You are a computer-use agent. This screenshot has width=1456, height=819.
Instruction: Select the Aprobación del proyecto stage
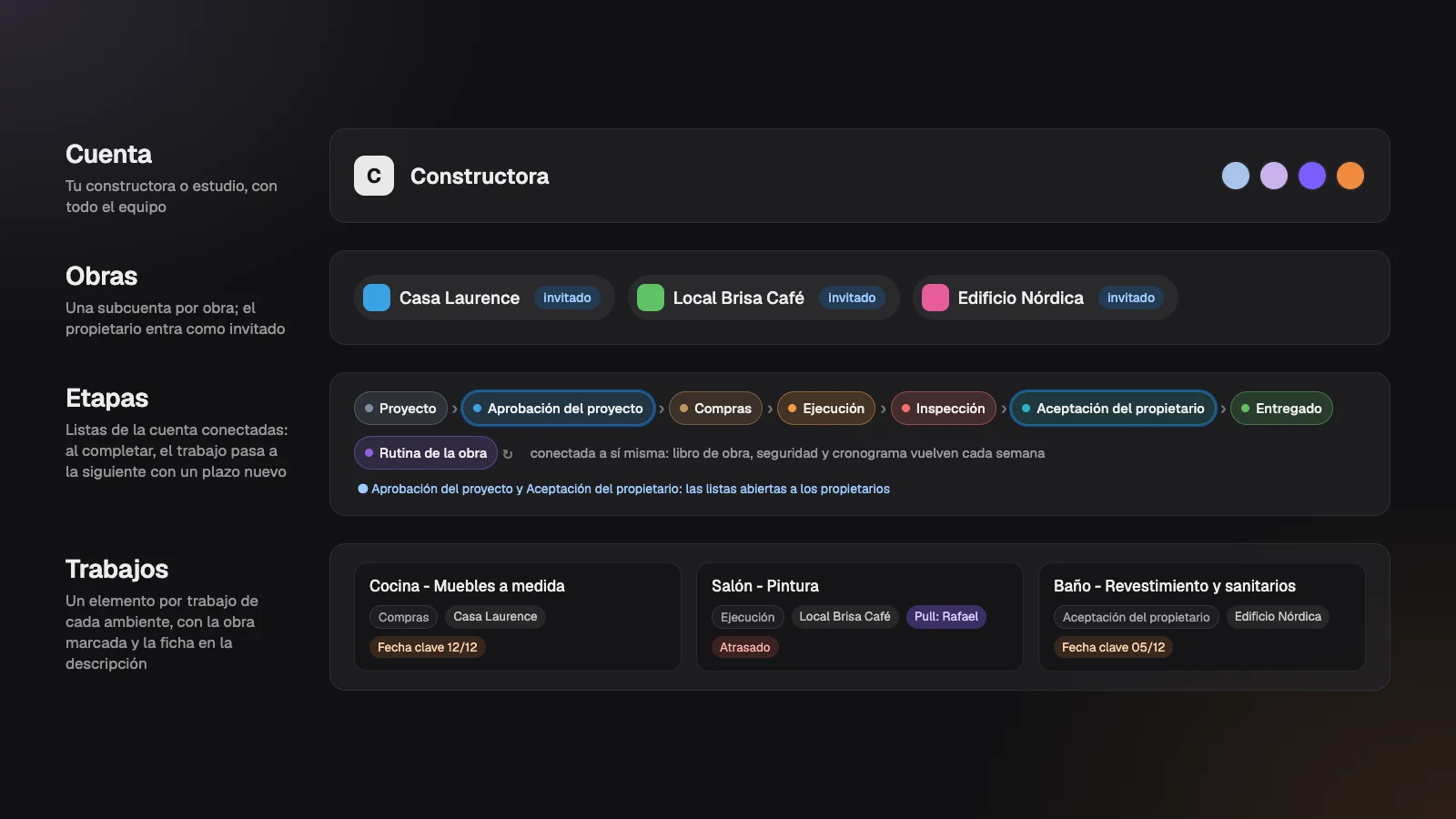click(558, 409)
